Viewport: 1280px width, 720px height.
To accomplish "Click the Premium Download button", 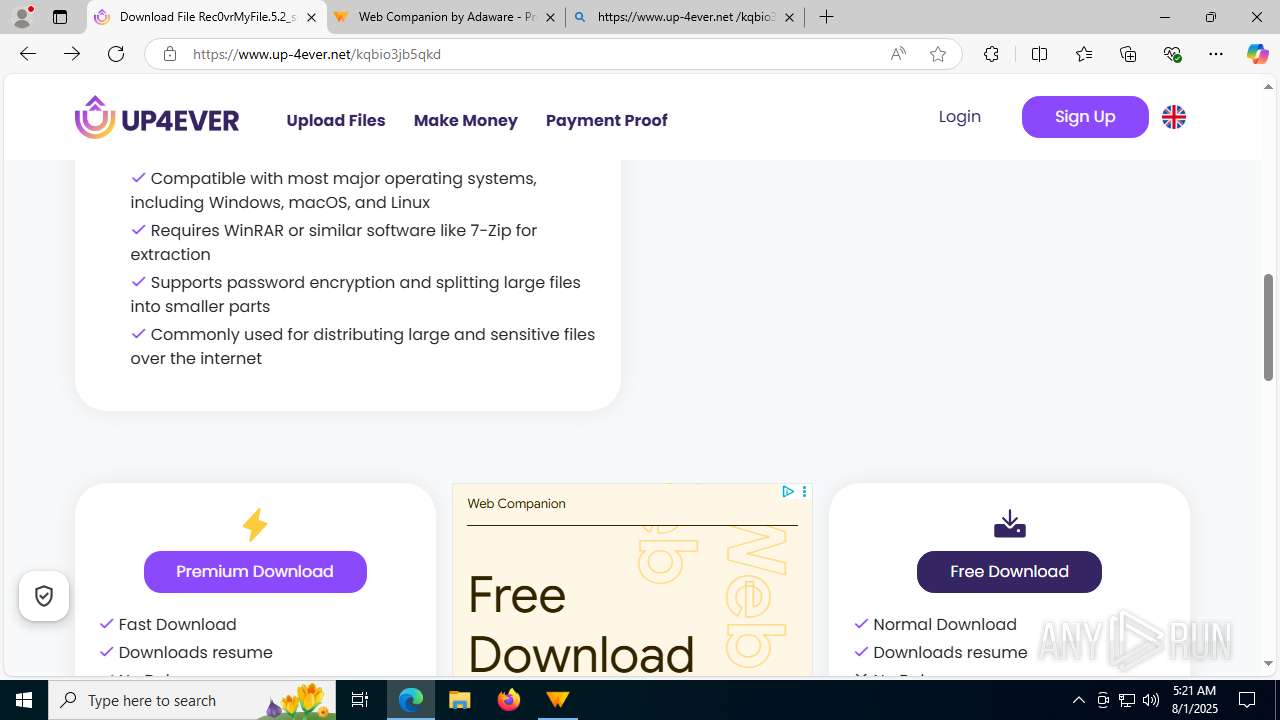I will 255,572.
